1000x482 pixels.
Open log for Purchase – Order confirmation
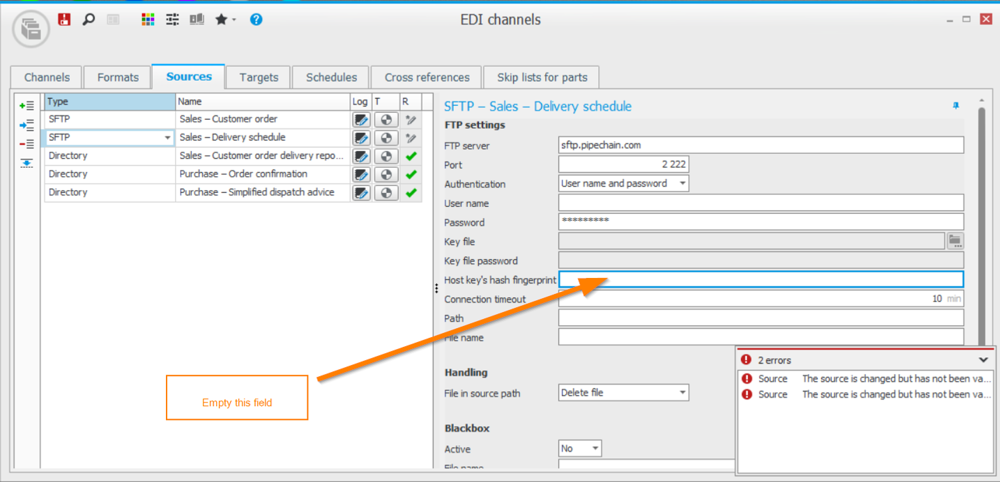coord(362,174)
